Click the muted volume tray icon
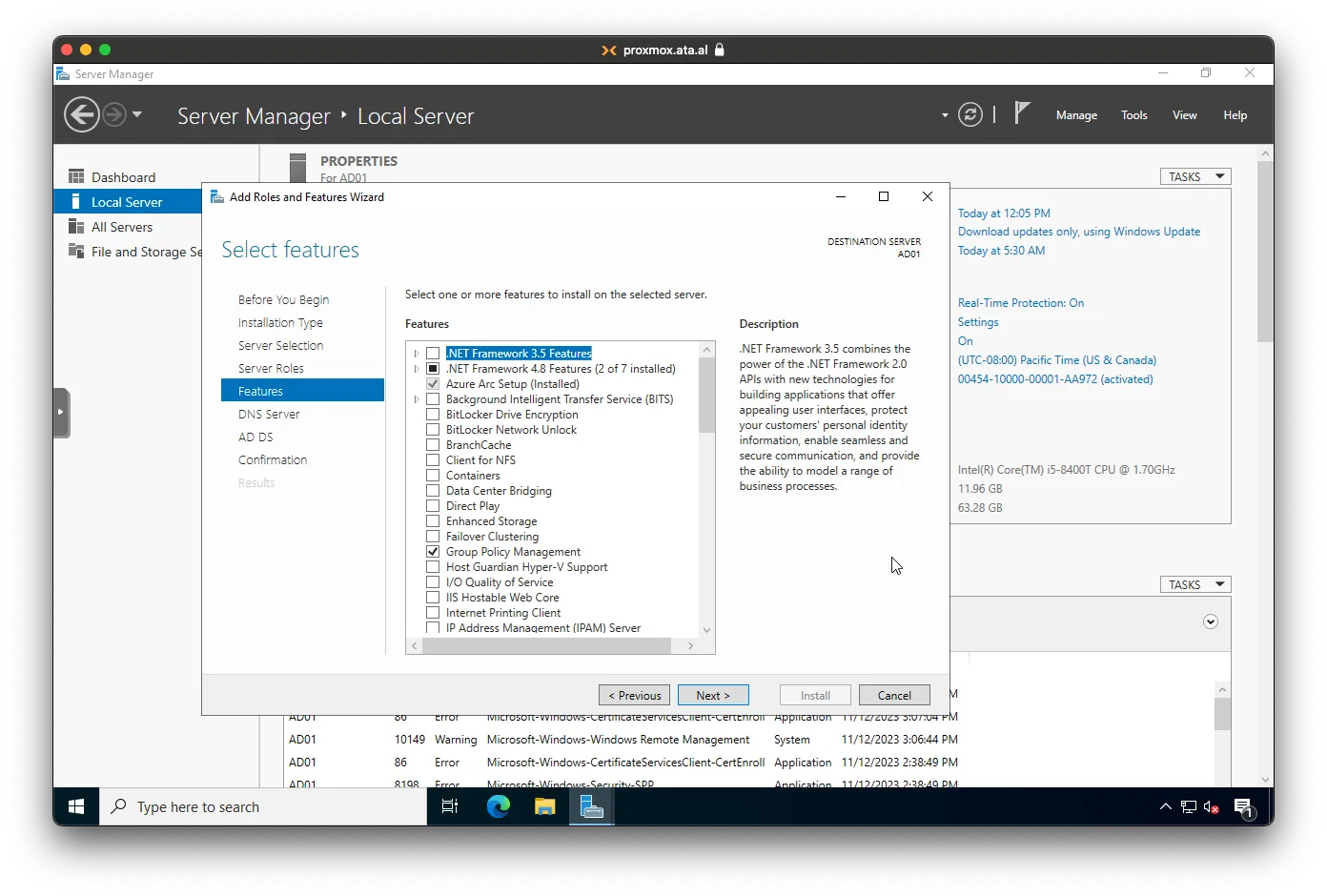The image size is (1327, 896). (1212, 807)
